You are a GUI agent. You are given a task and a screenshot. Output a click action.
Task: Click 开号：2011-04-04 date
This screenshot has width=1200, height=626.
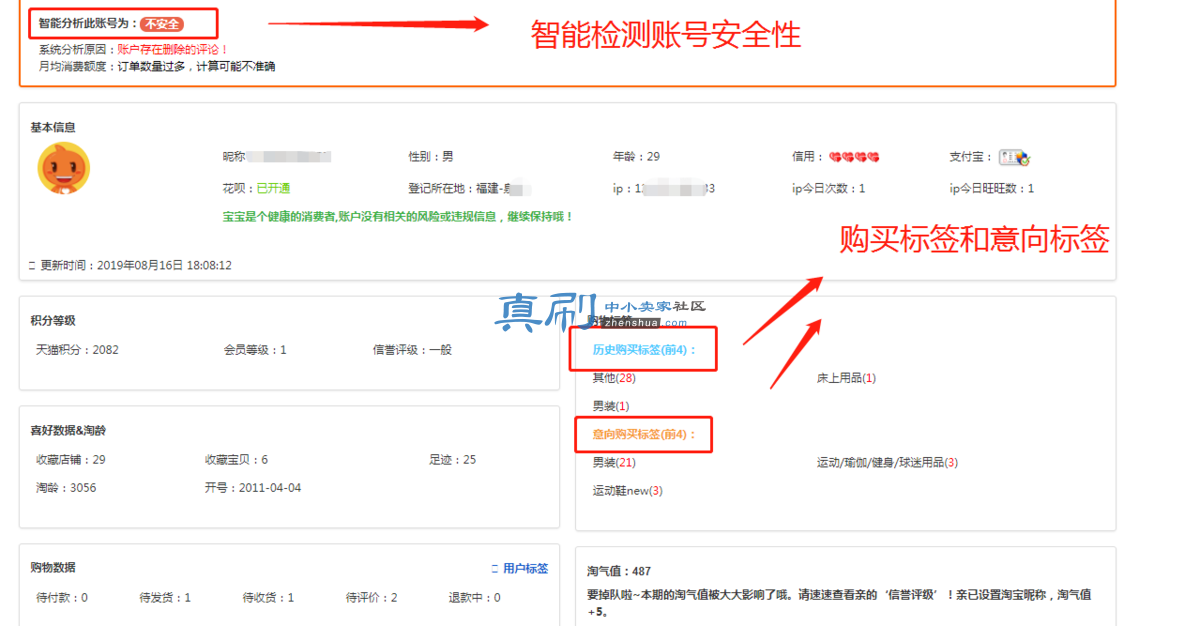point(253,488)
